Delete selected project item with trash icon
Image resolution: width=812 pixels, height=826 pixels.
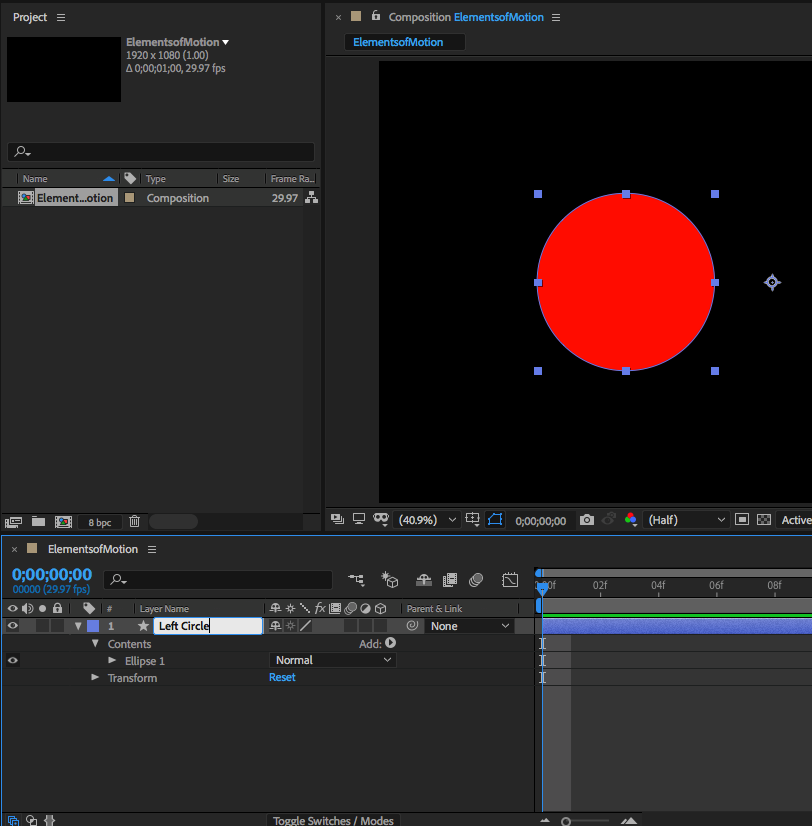coord(134,521)
